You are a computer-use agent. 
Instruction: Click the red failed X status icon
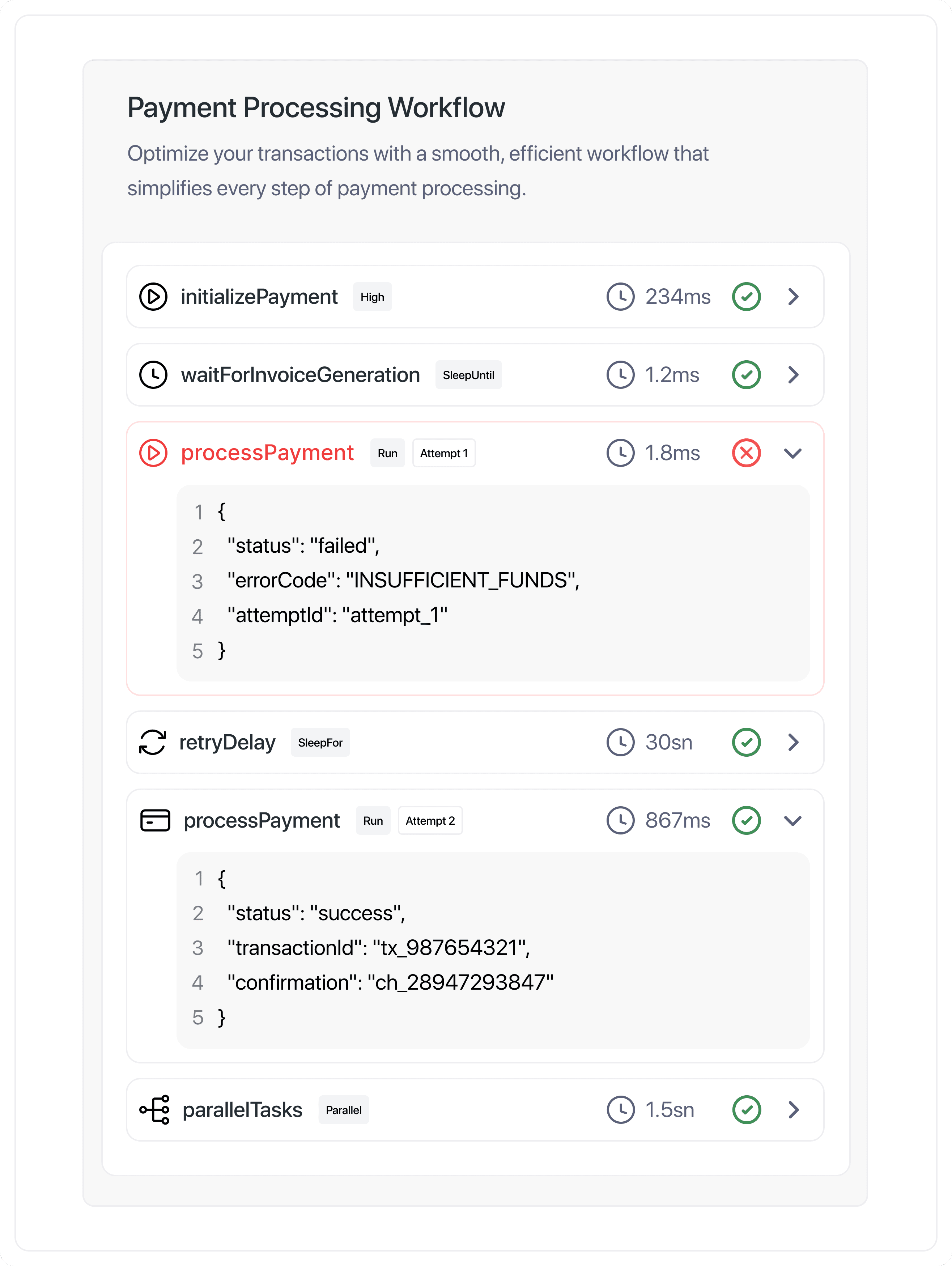pos(747,453)
